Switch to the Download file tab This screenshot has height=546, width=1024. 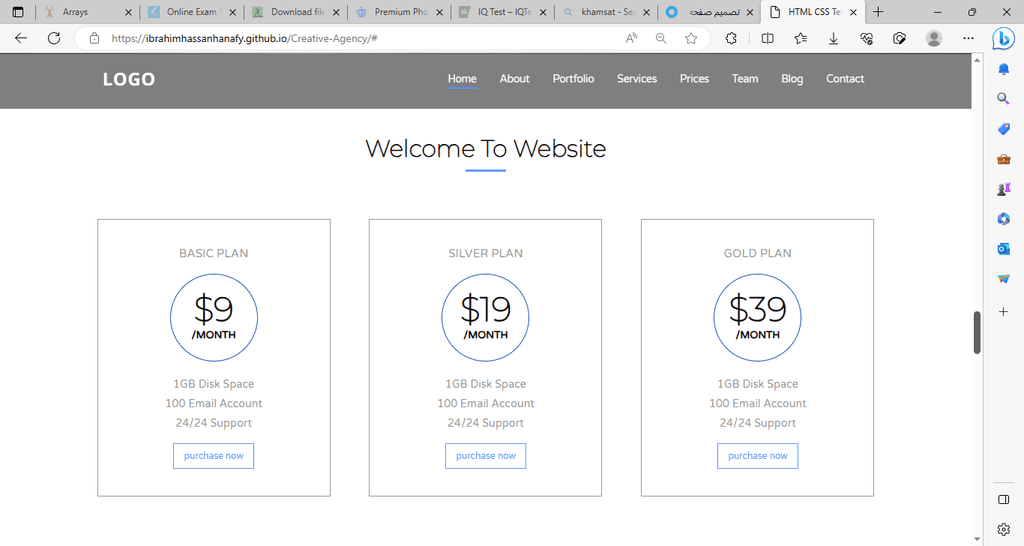tap(296, 12)
